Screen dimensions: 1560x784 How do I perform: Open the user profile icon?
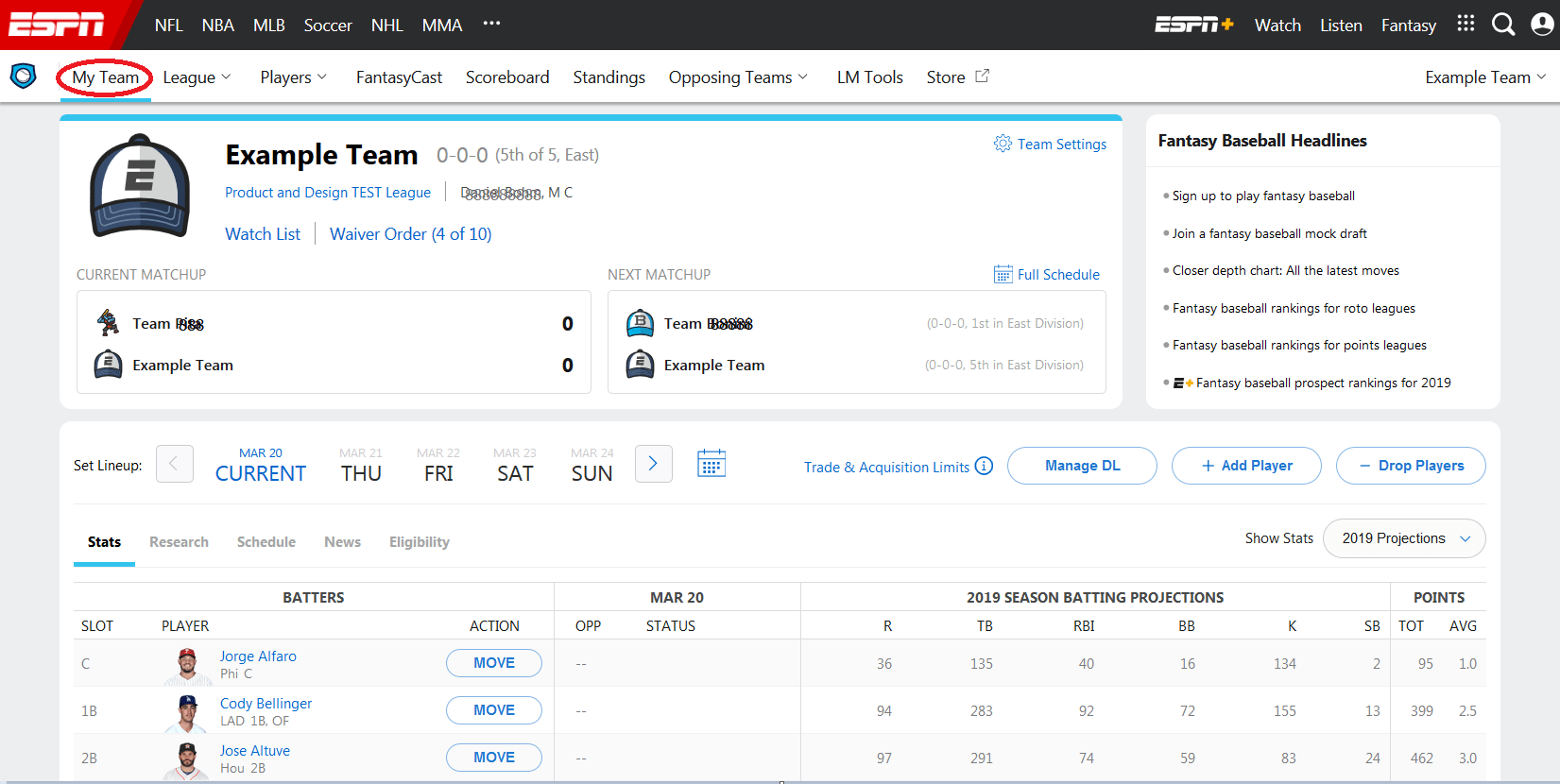(x=1542, y=25)
